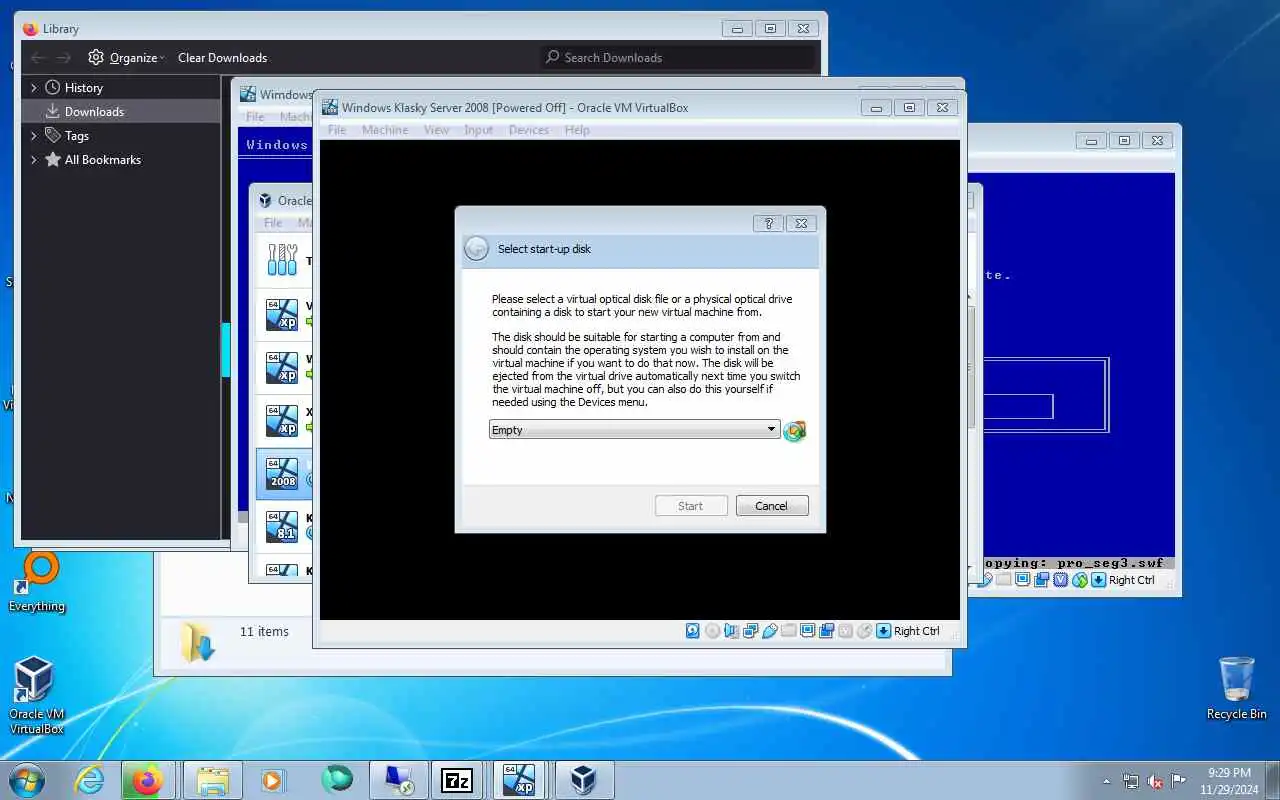
Task: Click the Library window back arrow
Action: [x=37, y=57]
